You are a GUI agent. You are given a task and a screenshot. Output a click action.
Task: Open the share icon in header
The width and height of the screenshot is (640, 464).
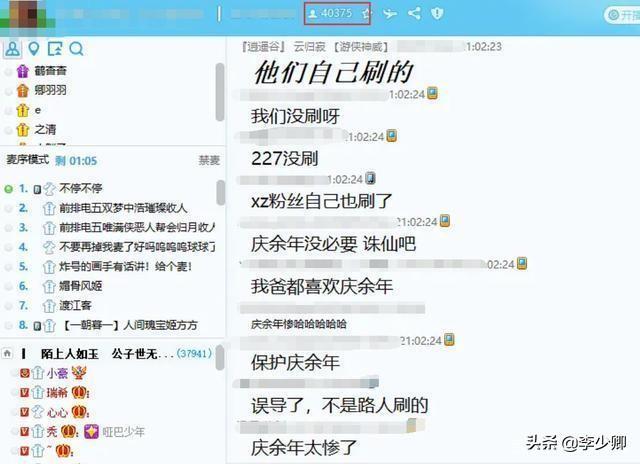point(414,13)
